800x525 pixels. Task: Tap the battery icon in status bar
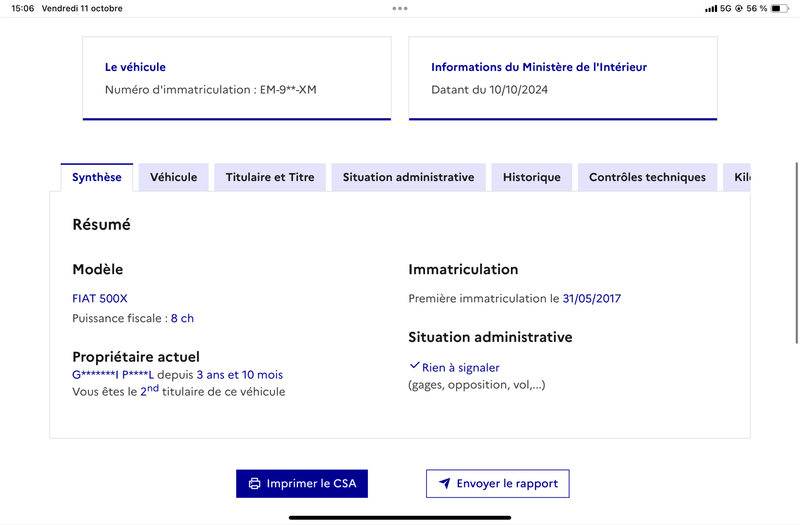pos(780,8)
